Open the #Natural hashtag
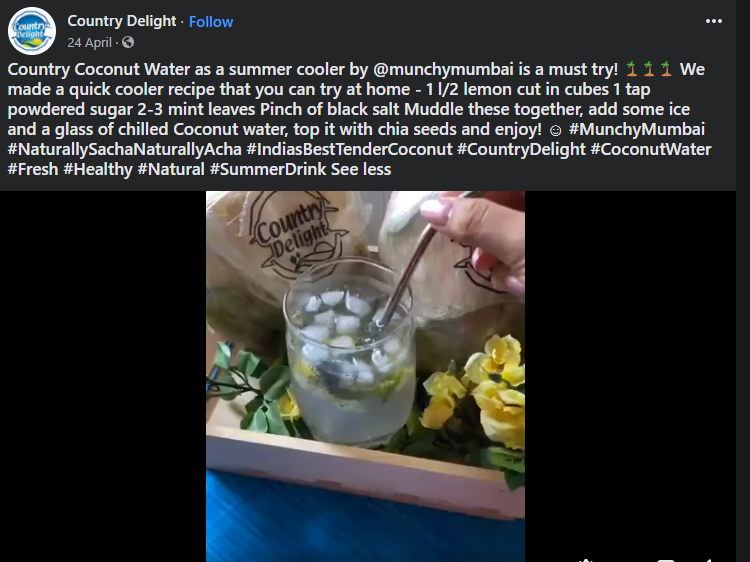This screenshot has width=750, height=562. tap(171, 169)
